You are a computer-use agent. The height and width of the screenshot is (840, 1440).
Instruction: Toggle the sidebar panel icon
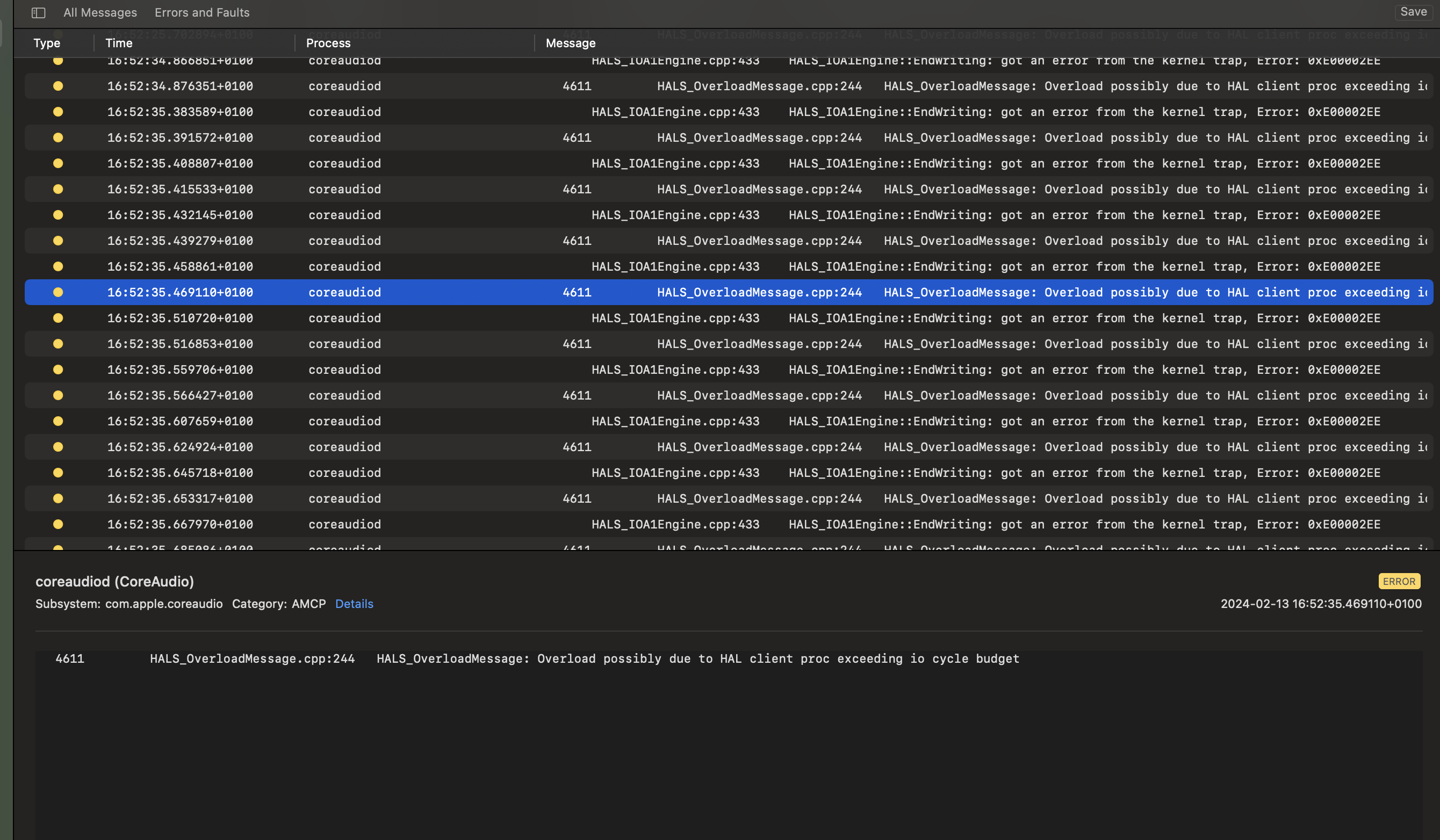pos(38,12)
